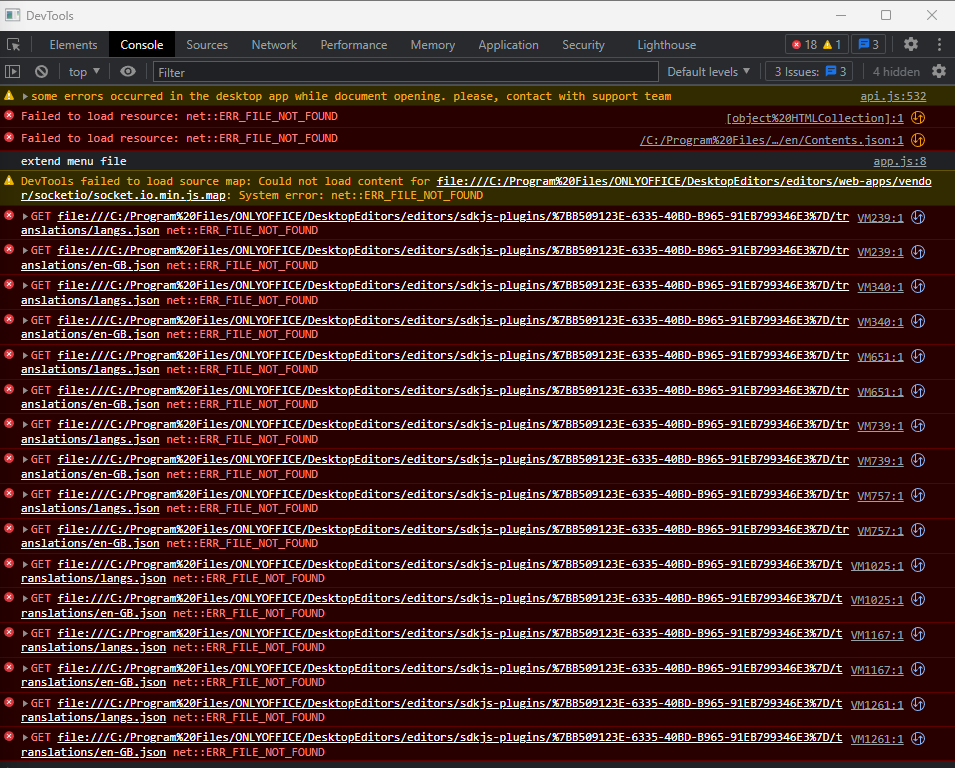Click error count badge showing 18
The image size is (955, 768).
point(805,44)
